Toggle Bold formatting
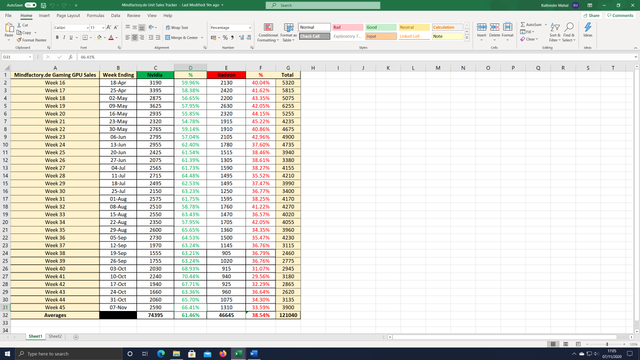640x360 pixels. point(57,38)
